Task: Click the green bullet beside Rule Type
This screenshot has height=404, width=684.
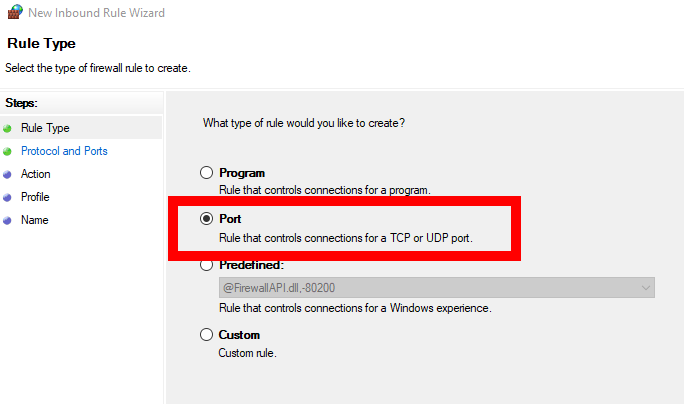Action: pyautogui.click(x=8, y=128)
